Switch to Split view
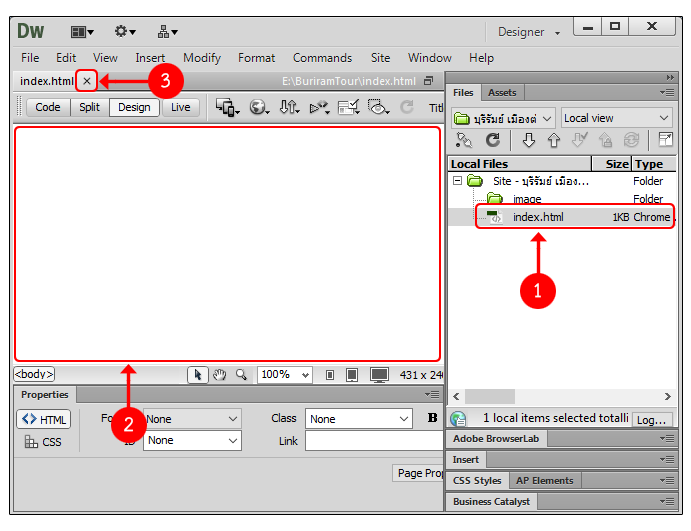The width and height of the screenshot is (691, 531). pos(89,107)
